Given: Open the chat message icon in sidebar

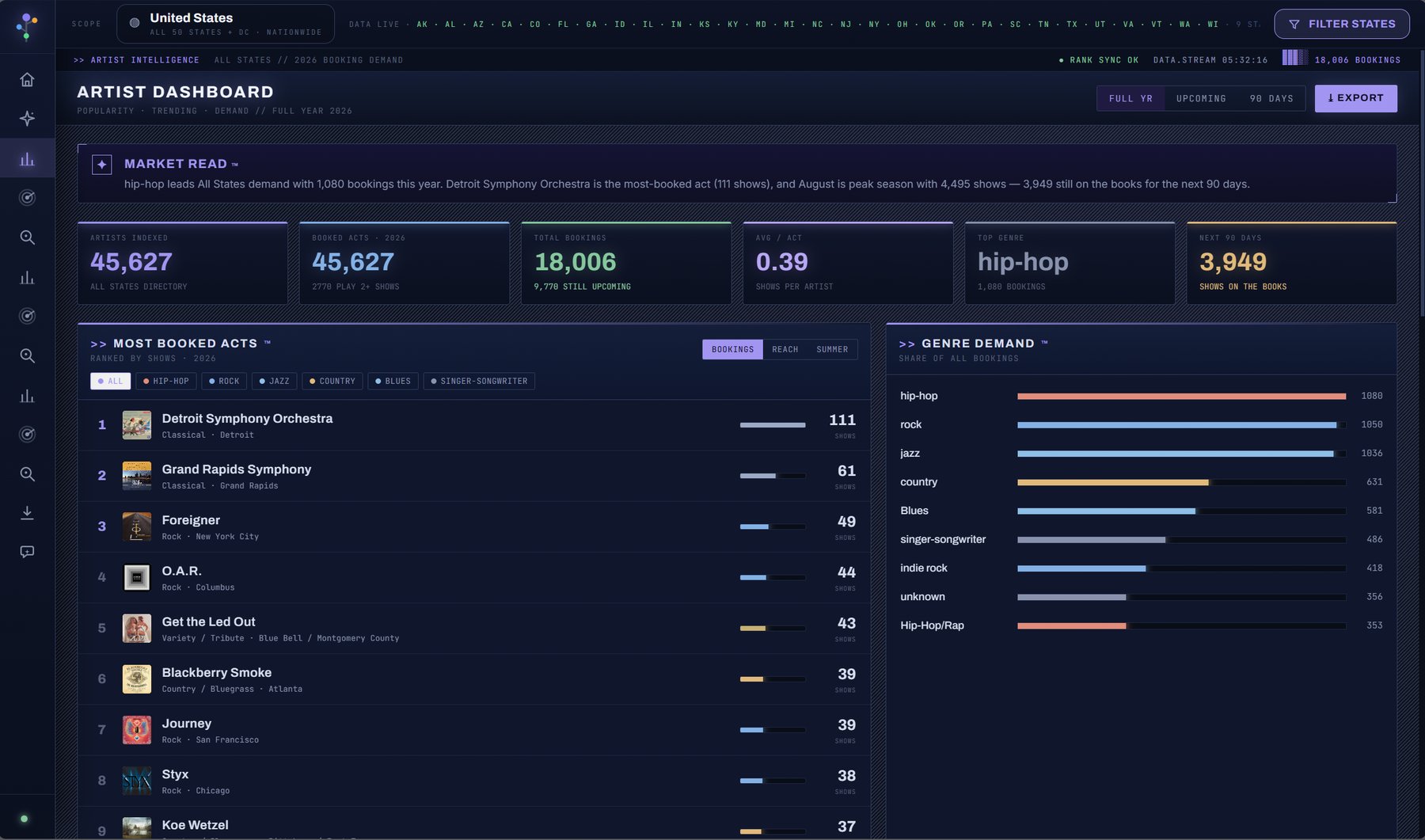Looking at the screenshot, I should tap(27, 552).
